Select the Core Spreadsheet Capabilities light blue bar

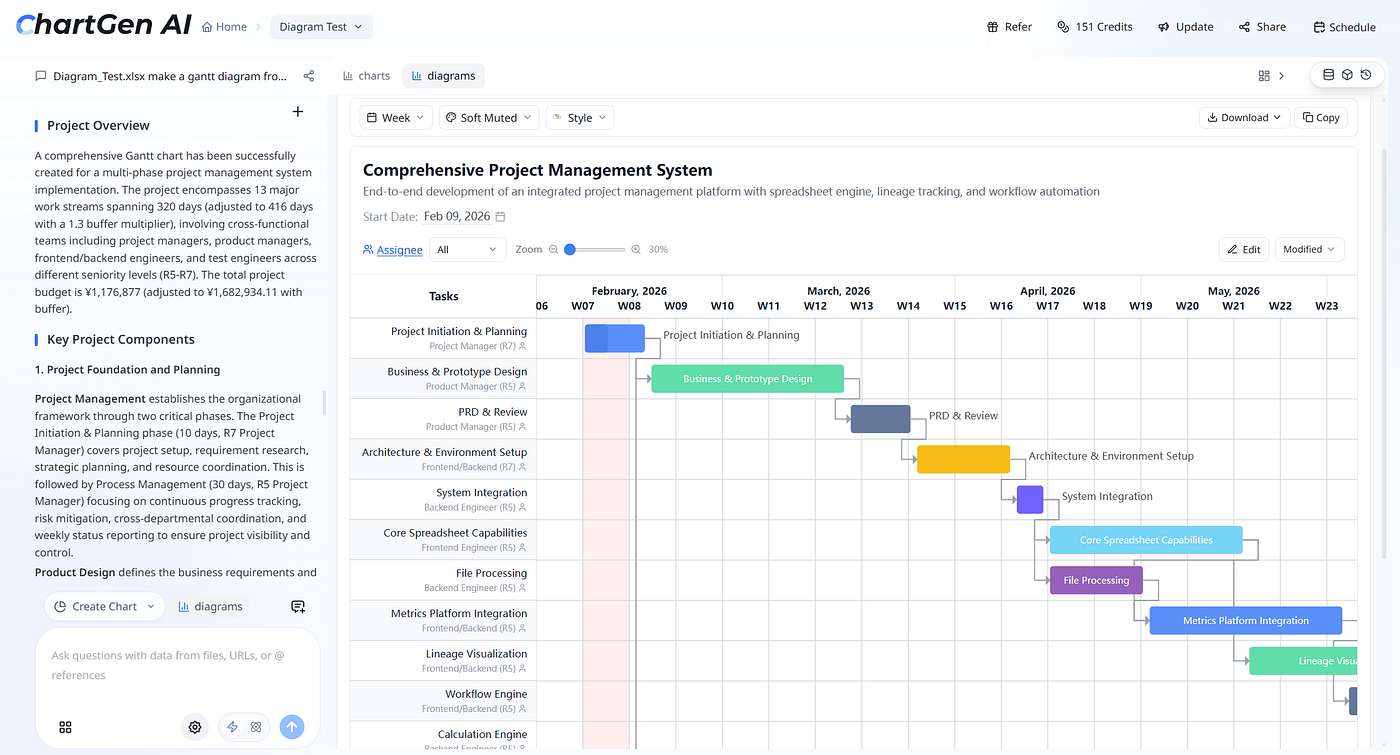(1146, 540)
